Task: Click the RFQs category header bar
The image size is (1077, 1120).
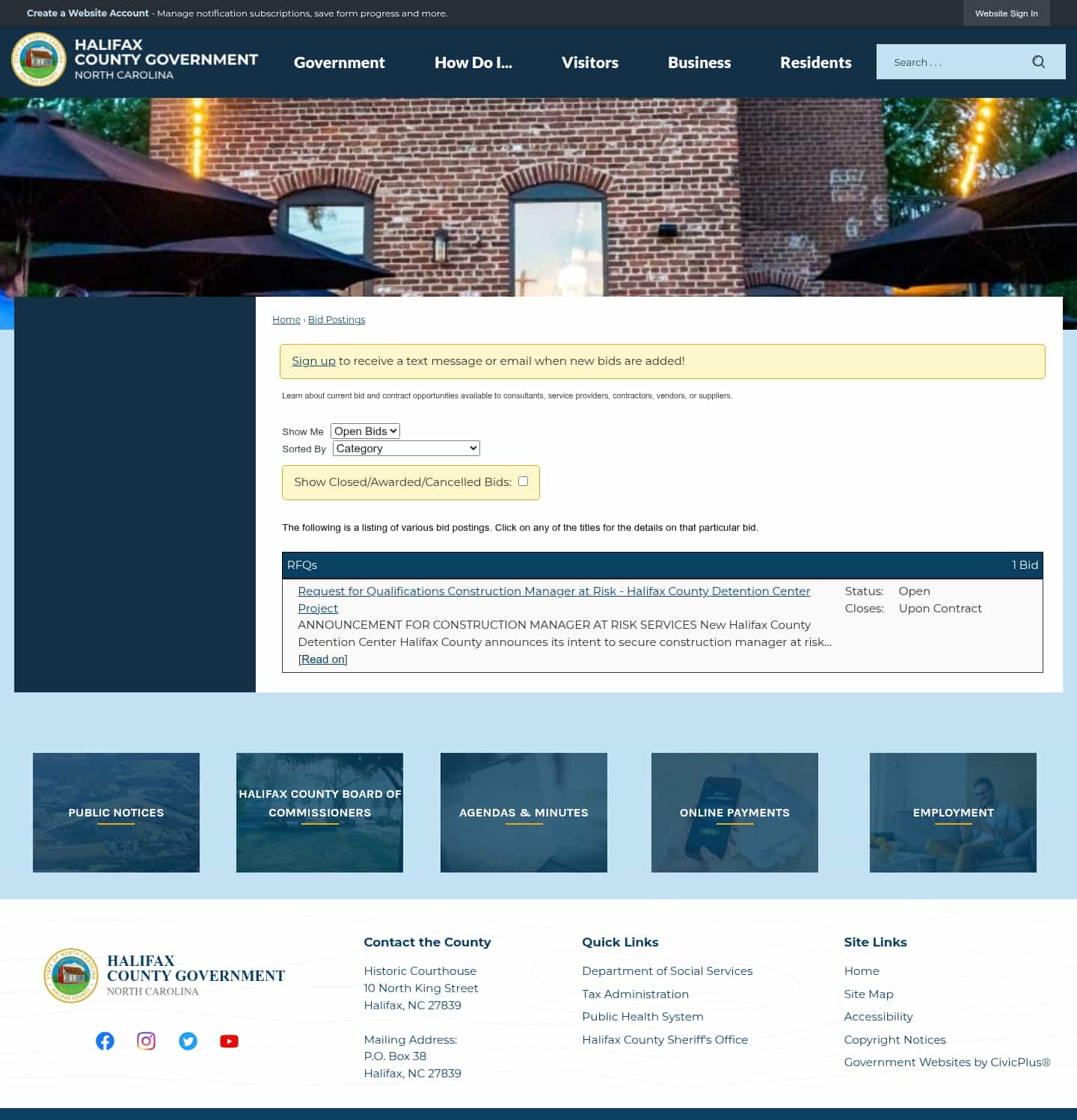Action: click(662, 565)
